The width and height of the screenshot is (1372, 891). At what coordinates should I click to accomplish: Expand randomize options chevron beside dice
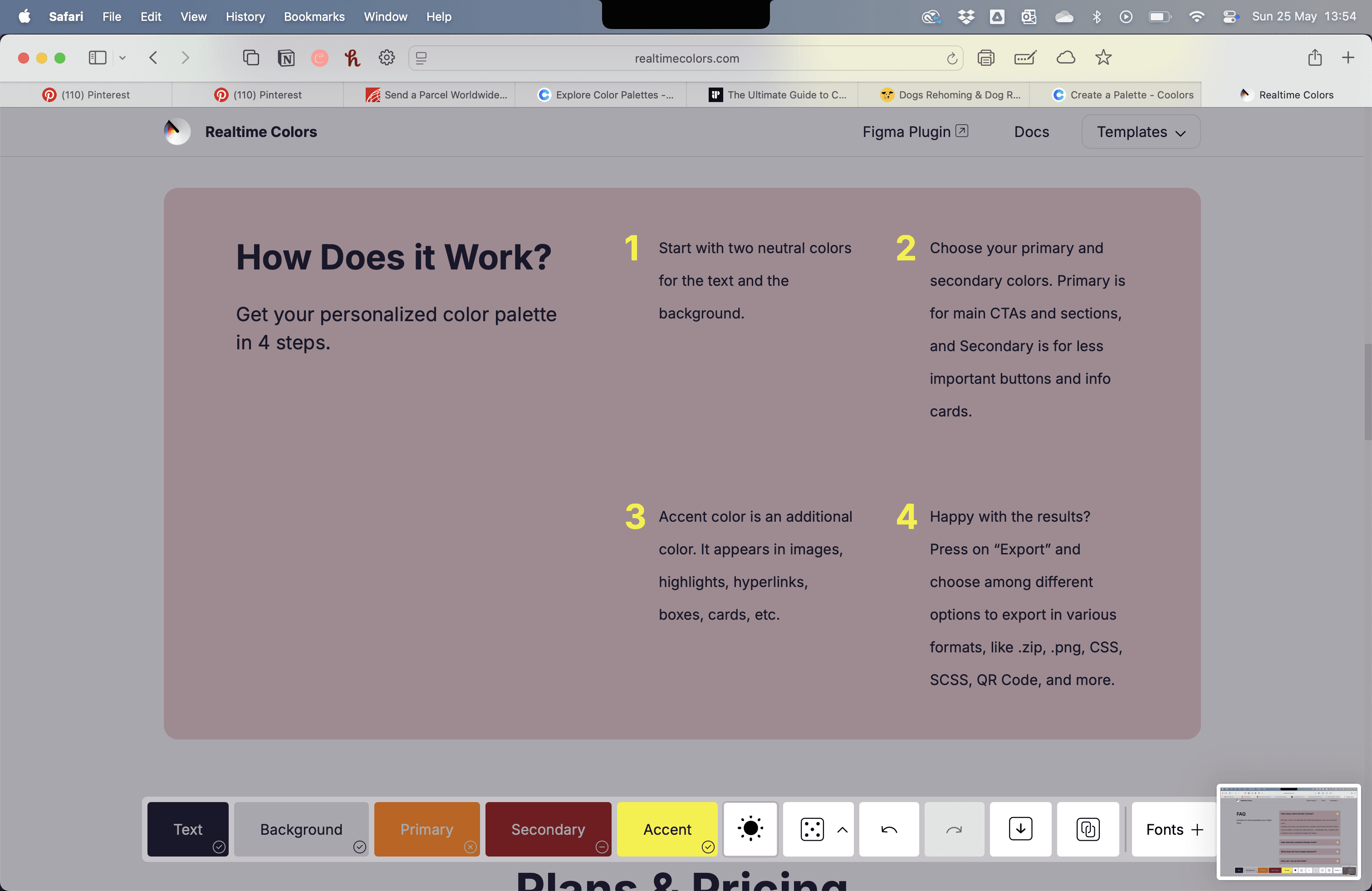pyautogui.click(x=842, y=829)
